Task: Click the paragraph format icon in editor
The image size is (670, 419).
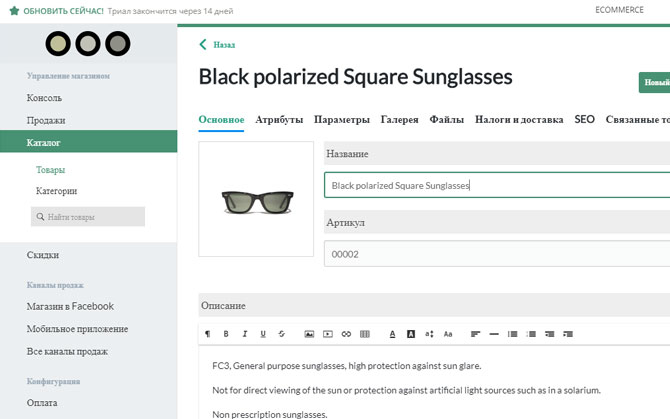Action: click(208, 333)
